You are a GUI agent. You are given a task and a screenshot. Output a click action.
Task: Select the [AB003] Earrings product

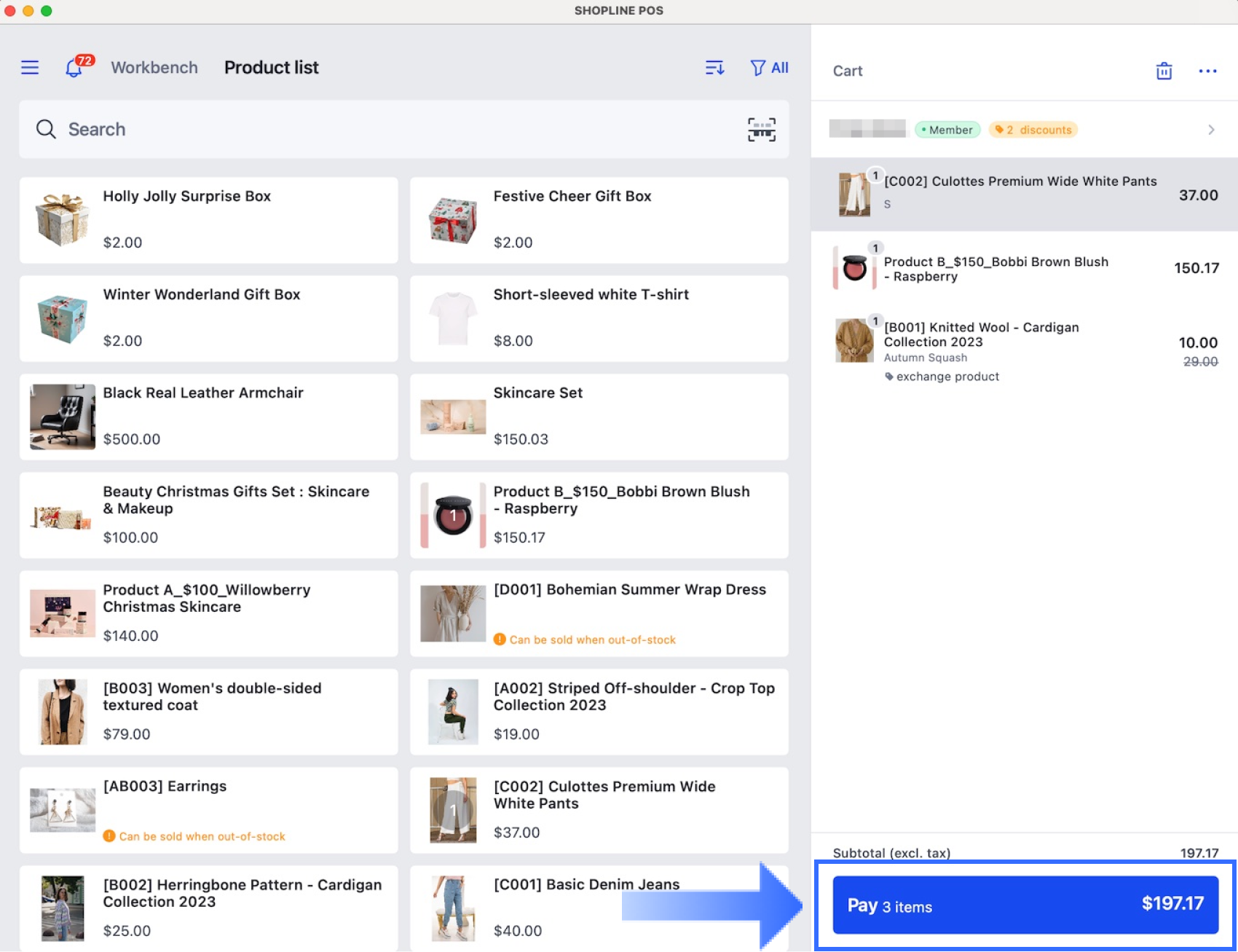pyautogui.click(x=209, y=810)
